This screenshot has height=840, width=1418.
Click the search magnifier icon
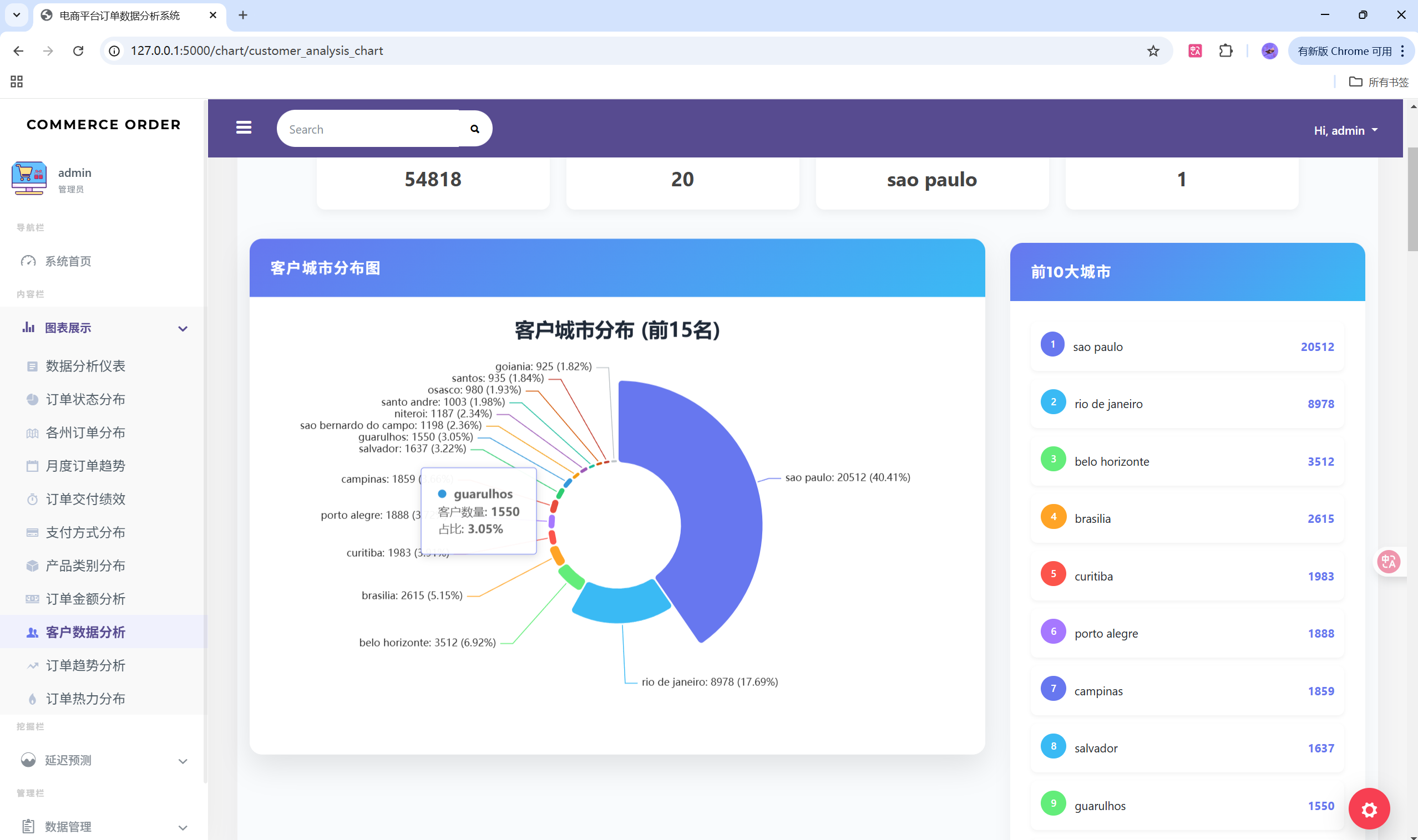tap(474, 129)
